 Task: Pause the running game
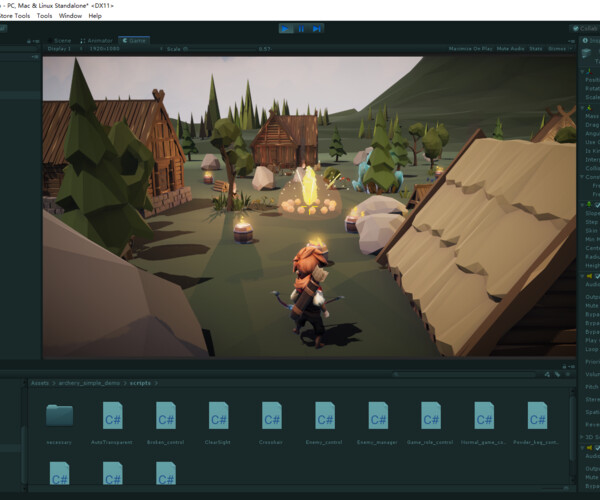[x=301, y=29]
